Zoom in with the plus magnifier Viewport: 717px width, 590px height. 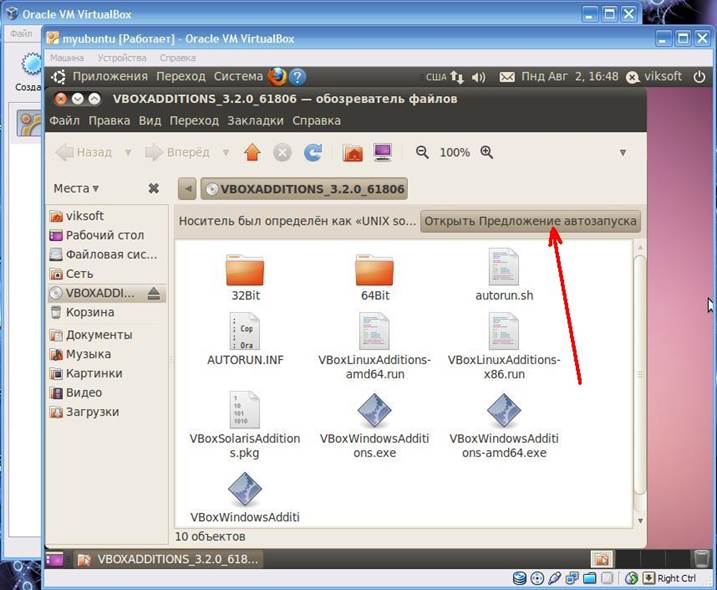487,152
